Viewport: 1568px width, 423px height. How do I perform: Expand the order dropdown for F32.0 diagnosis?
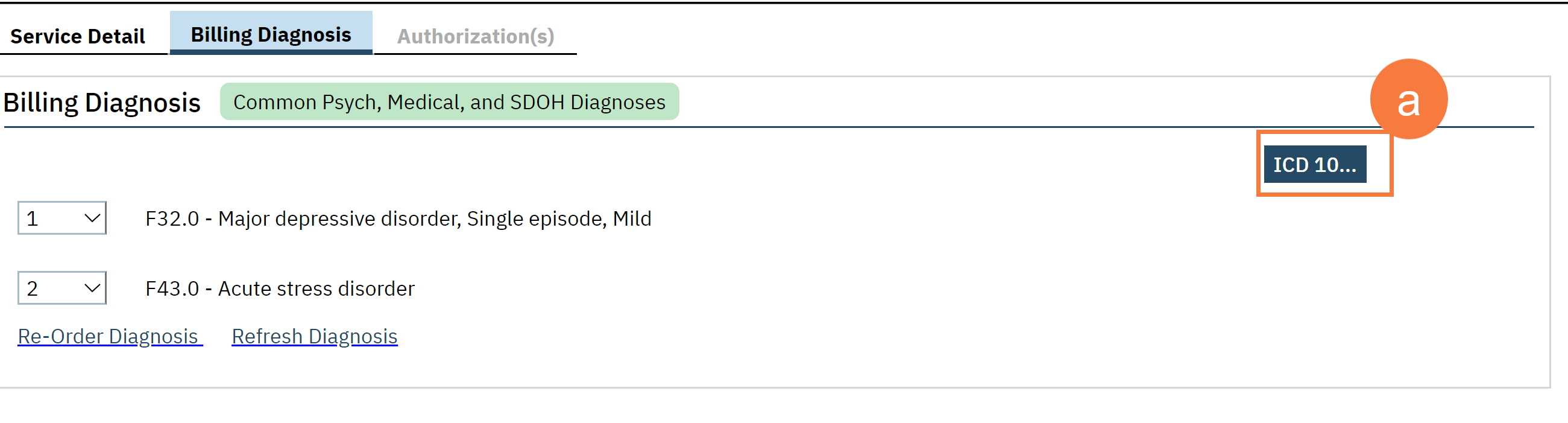point(62,218)
